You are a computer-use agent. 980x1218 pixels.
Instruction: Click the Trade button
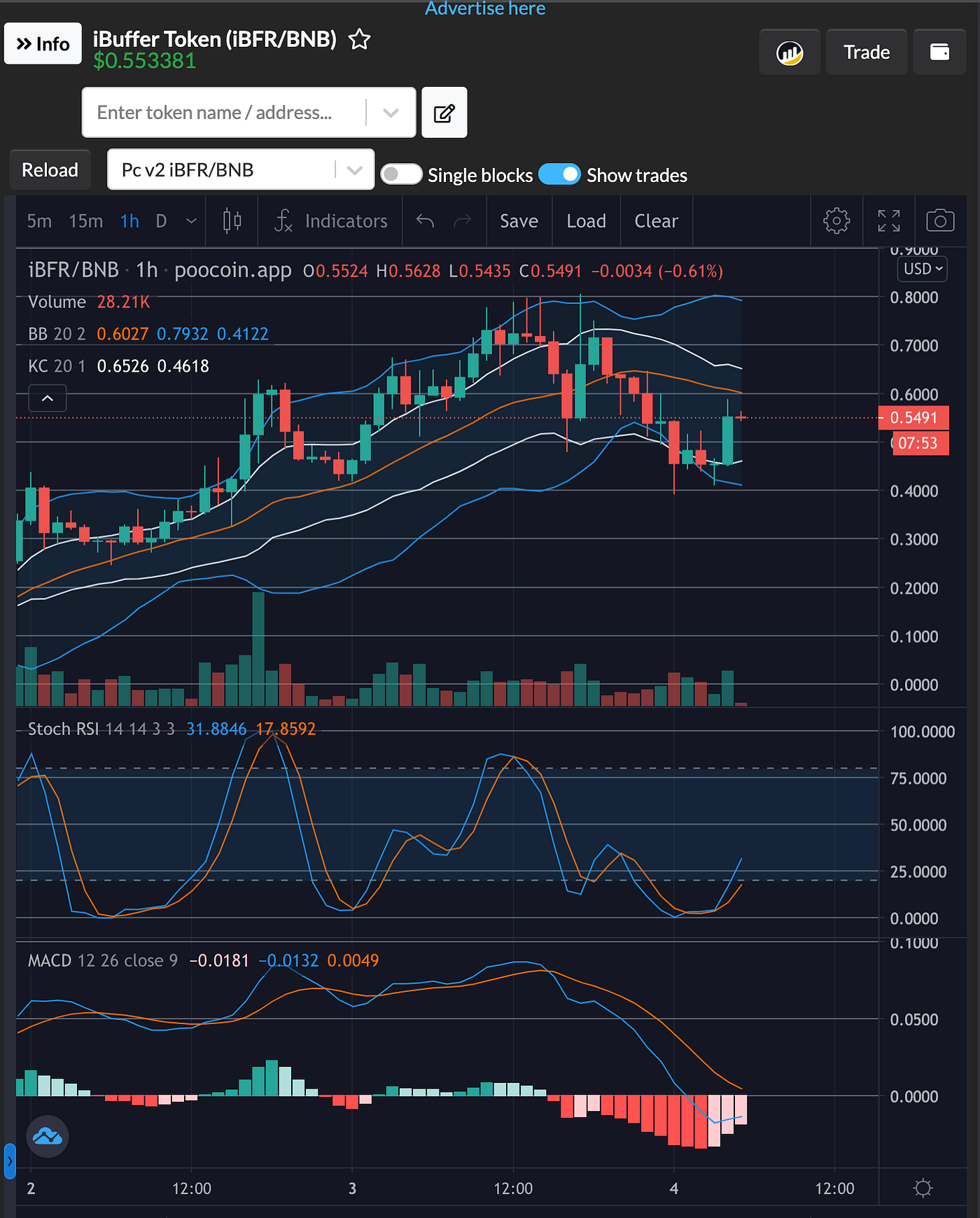(867, 52)
